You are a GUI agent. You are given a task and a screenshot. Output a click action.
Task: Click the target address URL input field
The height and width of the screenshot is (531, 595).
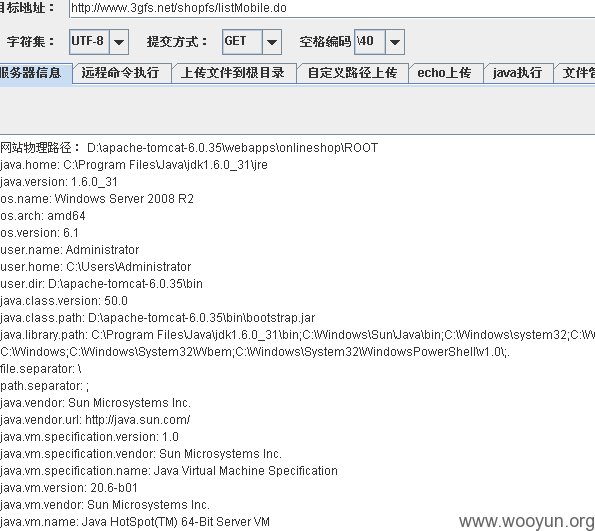pos(332,8)
